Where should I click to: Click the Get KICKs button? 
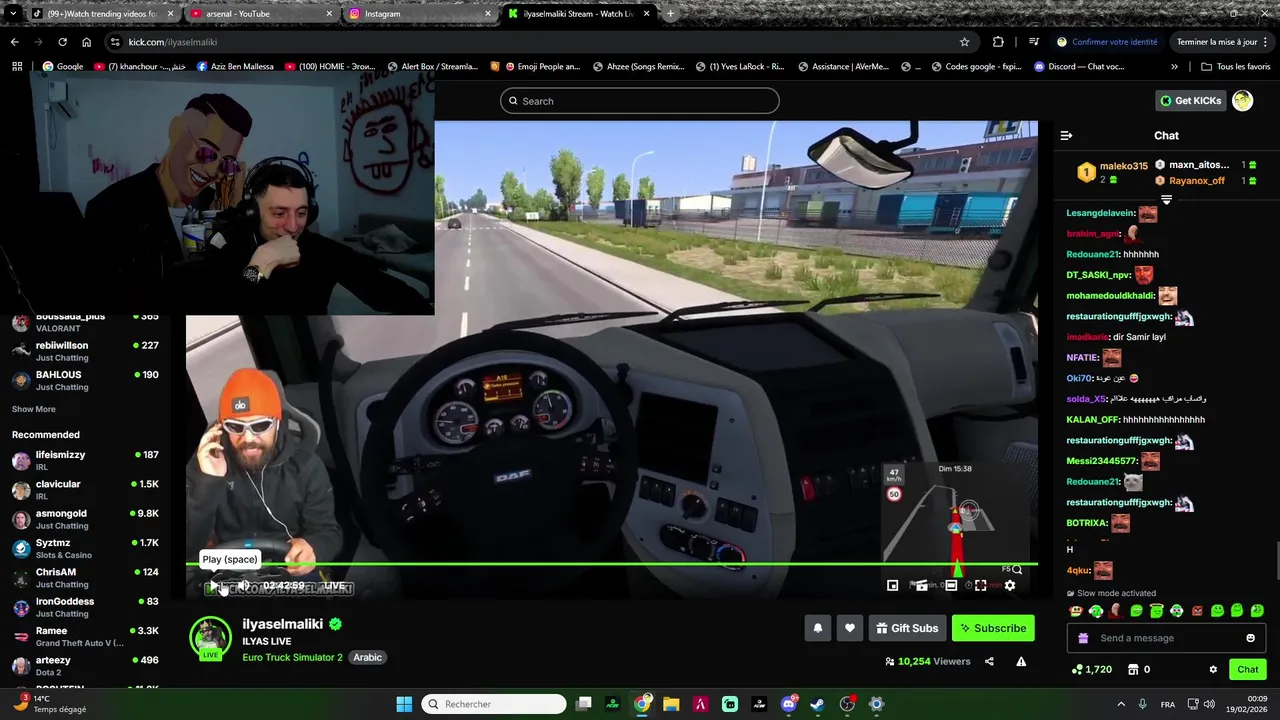click(1190, 100)
